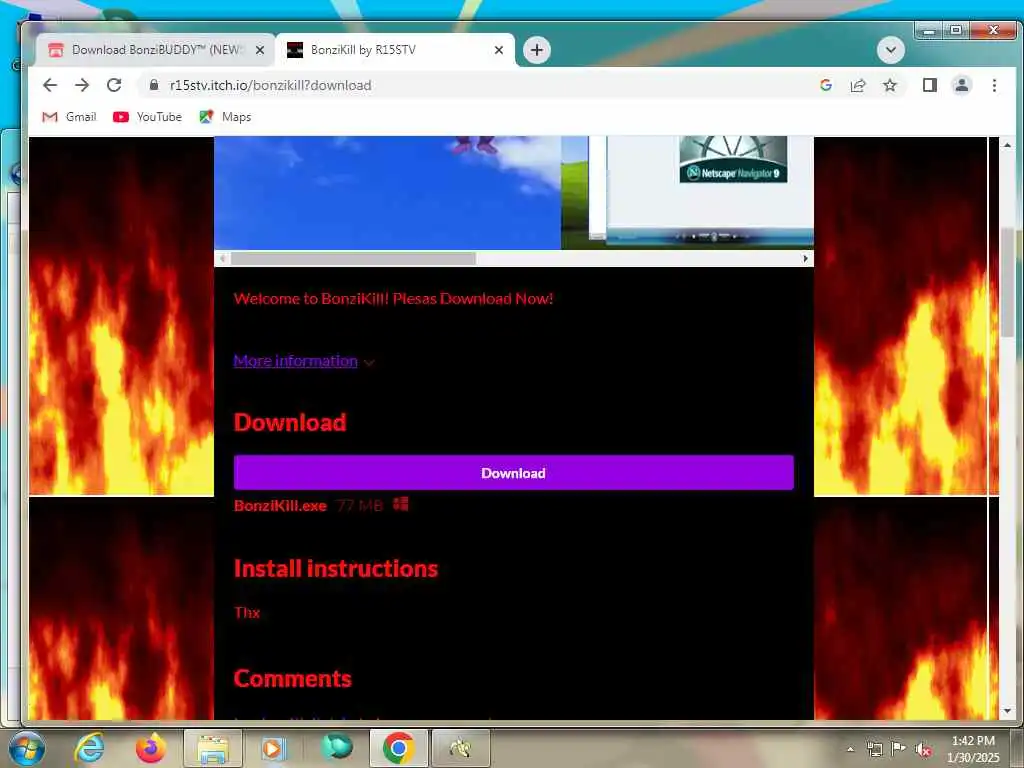Click the gallery horizontal scrollbar thumb
The width and height of the screenshot is (1024, 768).
click(x=353, y=259)
